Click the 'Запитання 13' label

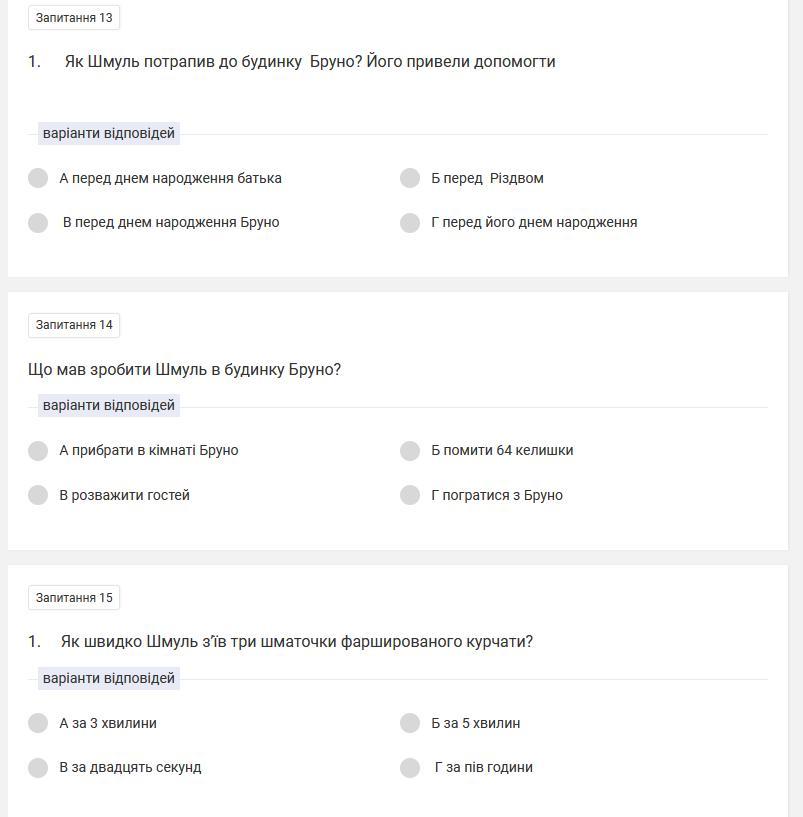click(x=74, y=18)
